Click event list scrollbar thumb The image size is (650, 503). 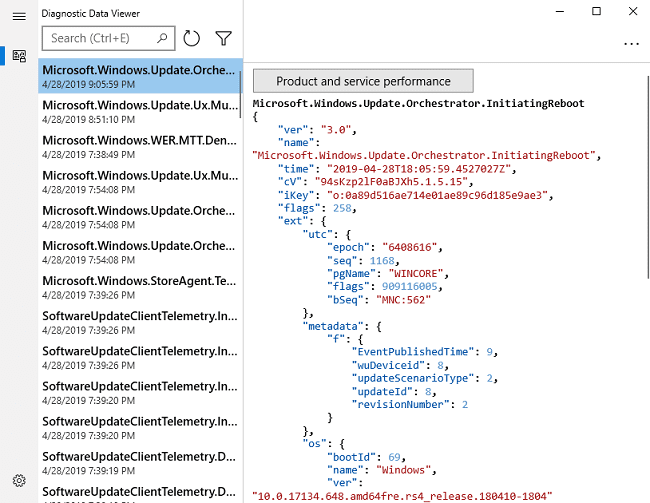[x=240, y=95]
